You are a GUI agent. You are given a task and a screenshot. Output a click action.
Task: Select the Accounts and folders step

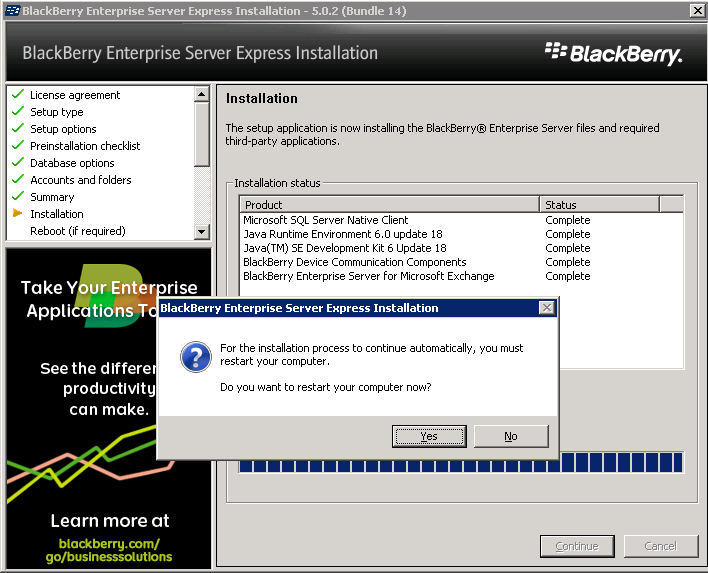80,180
